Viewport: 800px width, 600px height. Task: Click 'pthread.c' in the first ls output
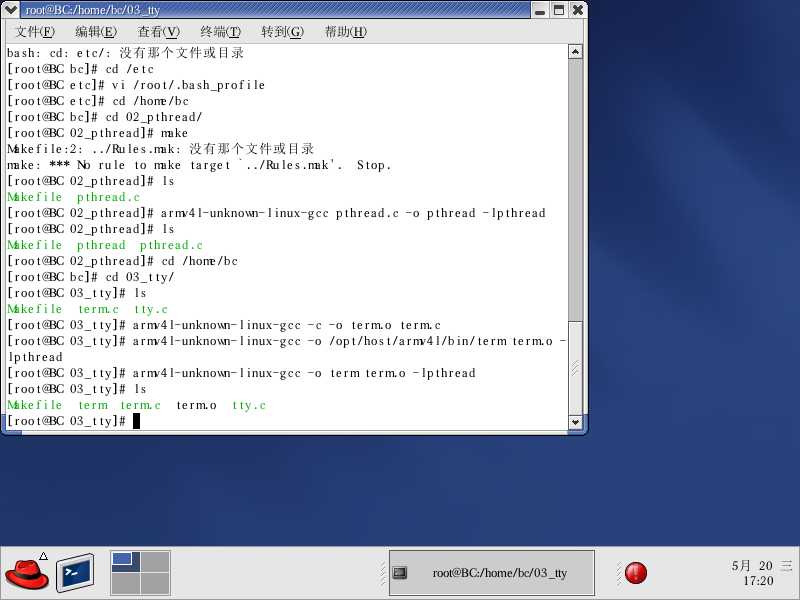[x=108, y=197]
